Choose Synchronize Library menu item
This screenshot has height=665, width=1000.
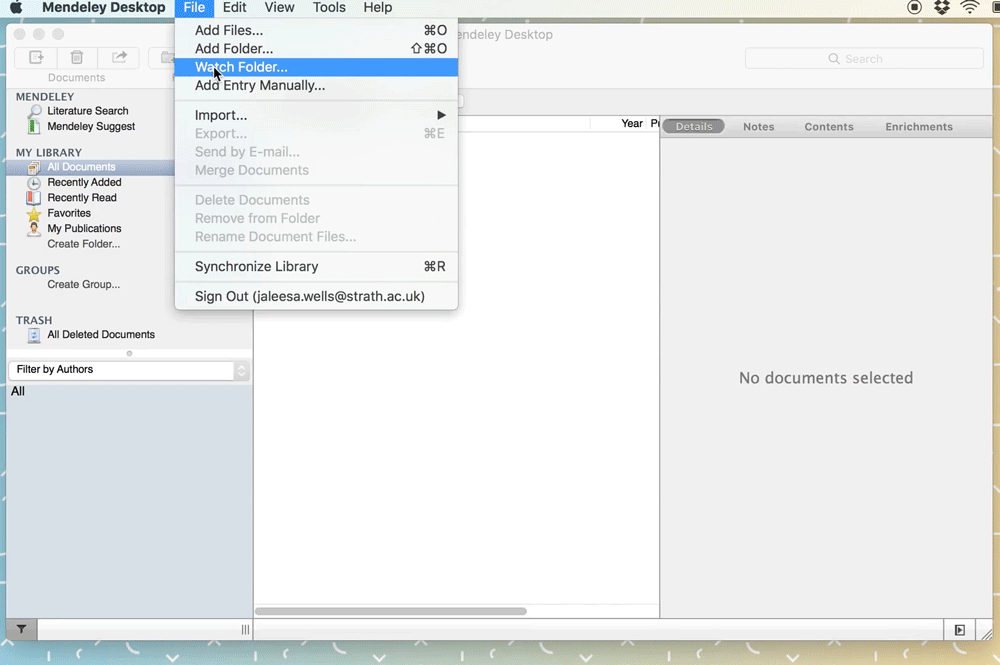point(316,267)
